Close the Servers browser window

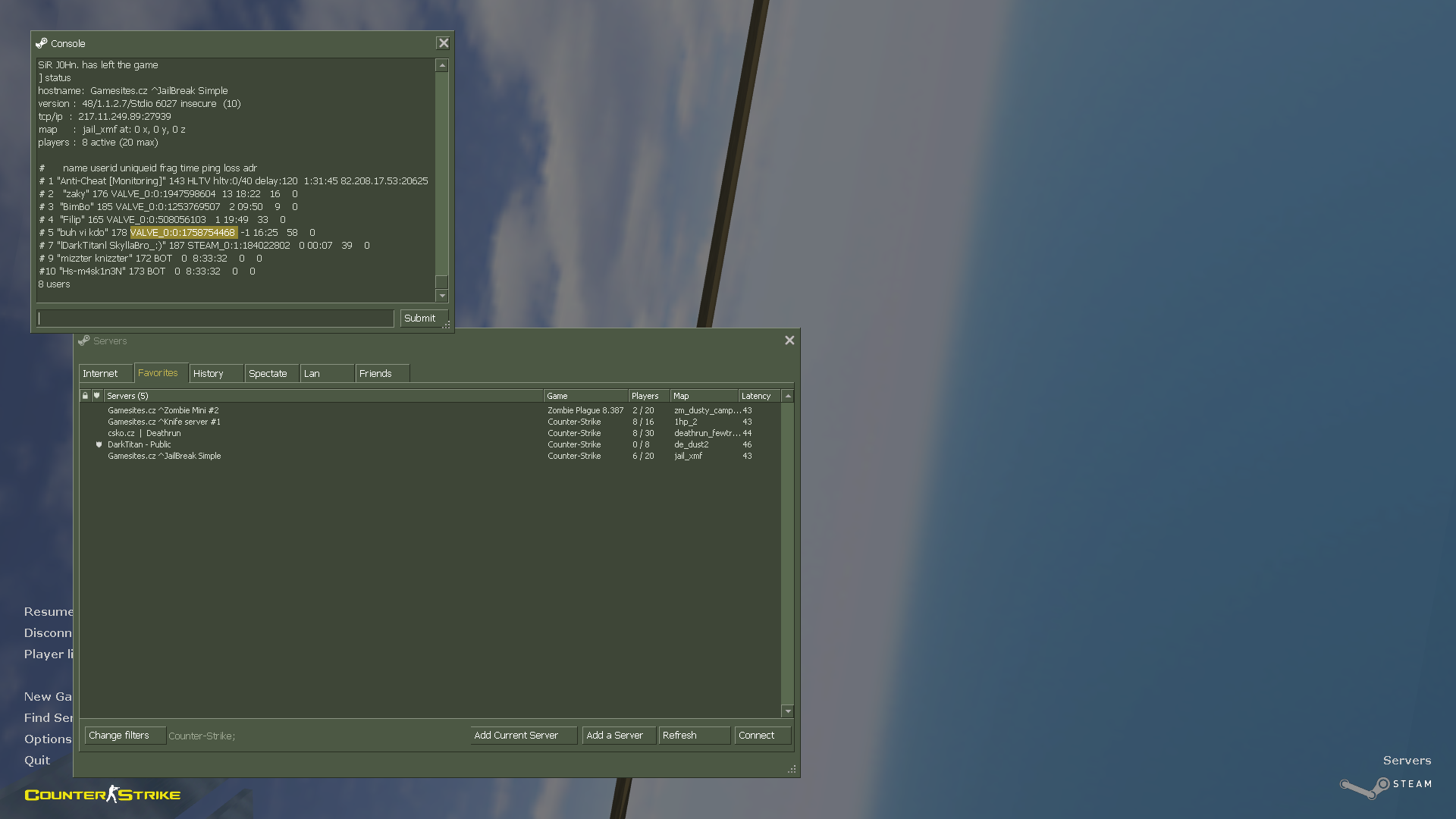789,340
